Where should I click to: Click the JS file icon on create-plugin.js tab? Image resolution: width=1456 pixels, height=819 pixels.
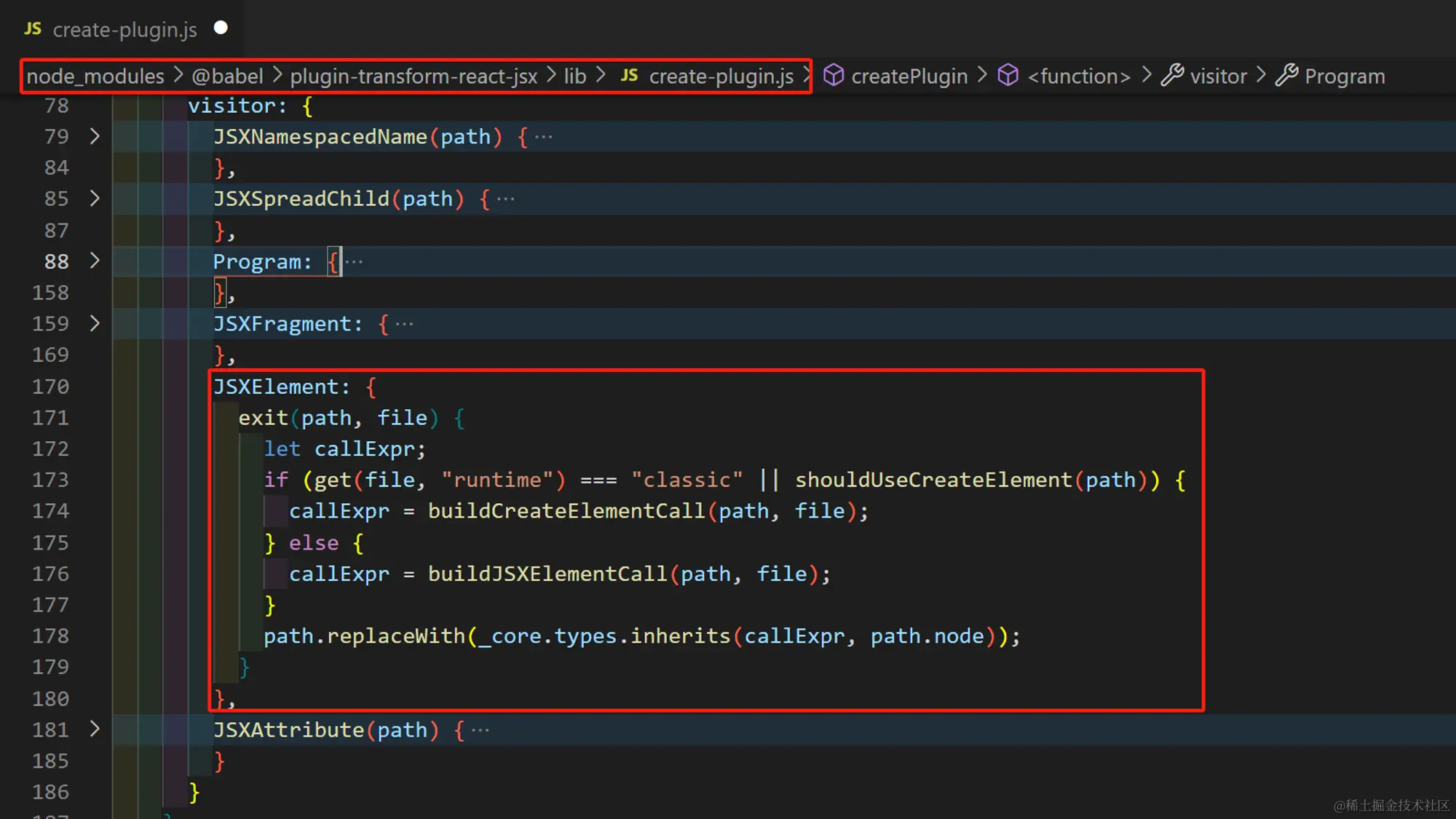[x=33, y=29]
